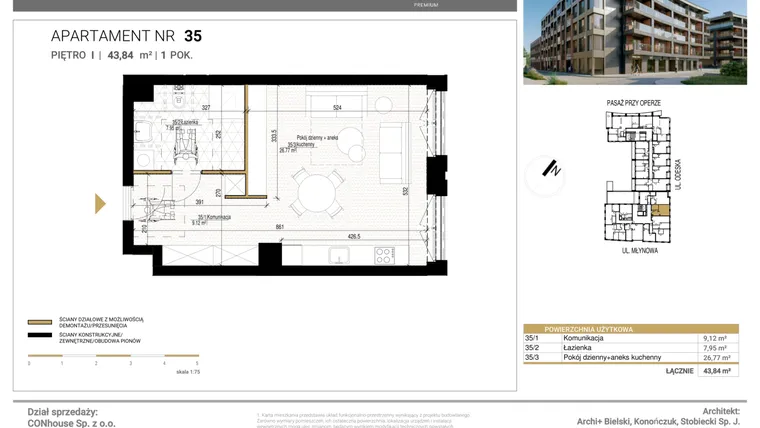Click the 'ŁĄCZNIE' total label
The height and width of the screenshot is (428, 760).
tap(680, 371)
